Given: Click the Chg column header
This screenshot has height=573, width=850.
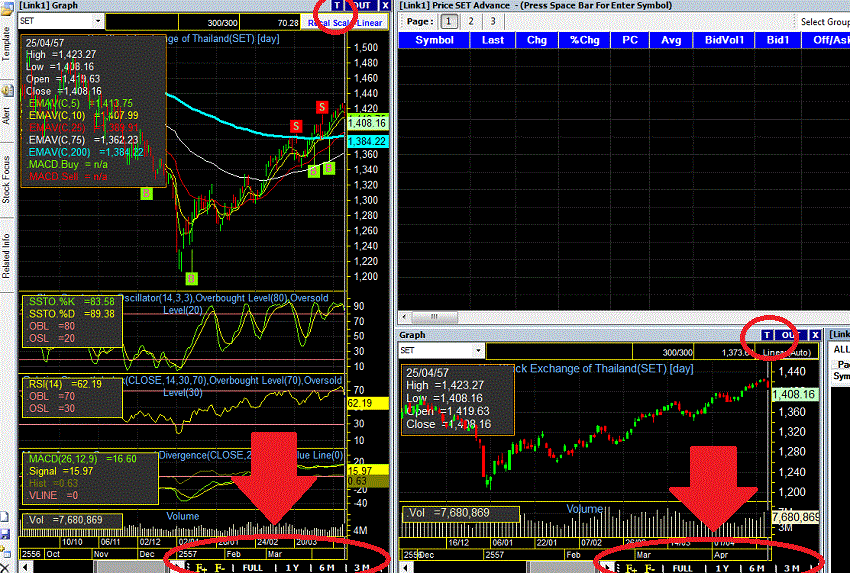Looking at the screenshot, I should point(537,40).
